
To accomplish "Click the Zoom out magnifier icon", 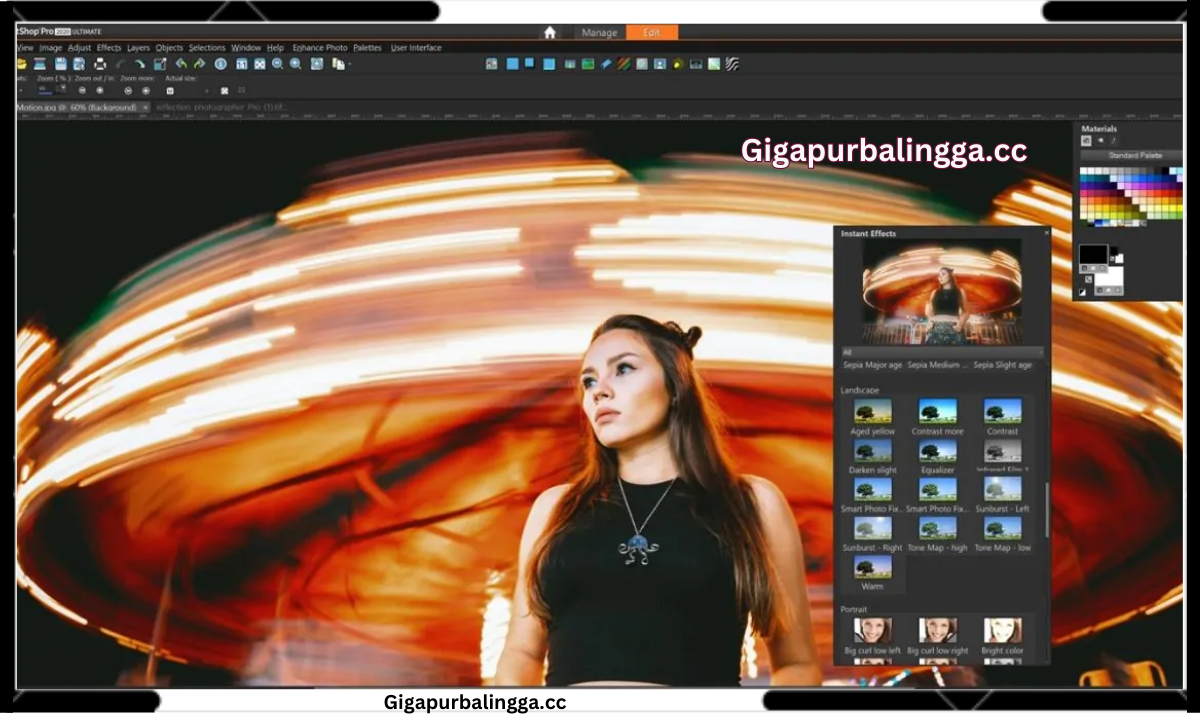I will pyautogui.click(x=277, y=64).
